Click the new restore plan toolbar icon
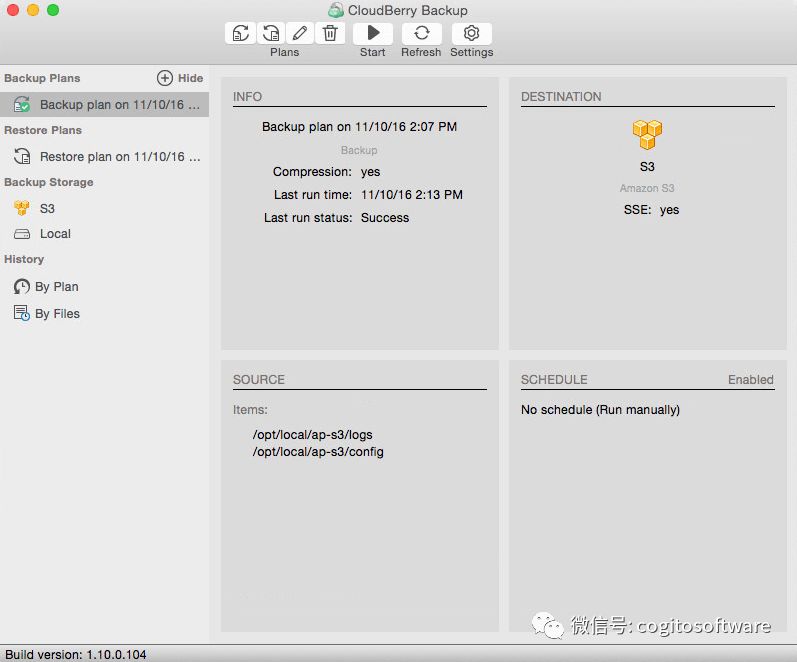The width and height of the screenshot is (797, 662). [270, 34]
